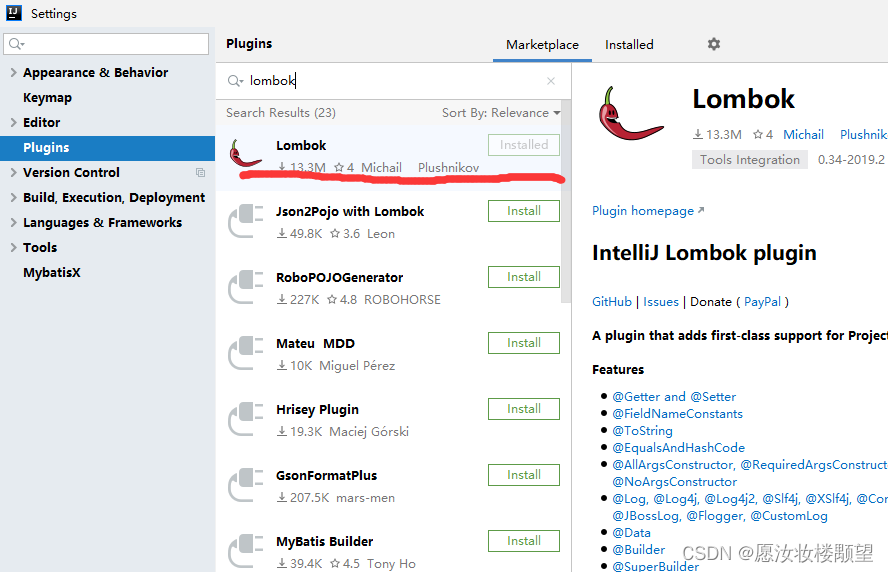The width and height of the screenshot is (888, 572).
Task: Select Keymap in settings tree
Action: [48, 97]
